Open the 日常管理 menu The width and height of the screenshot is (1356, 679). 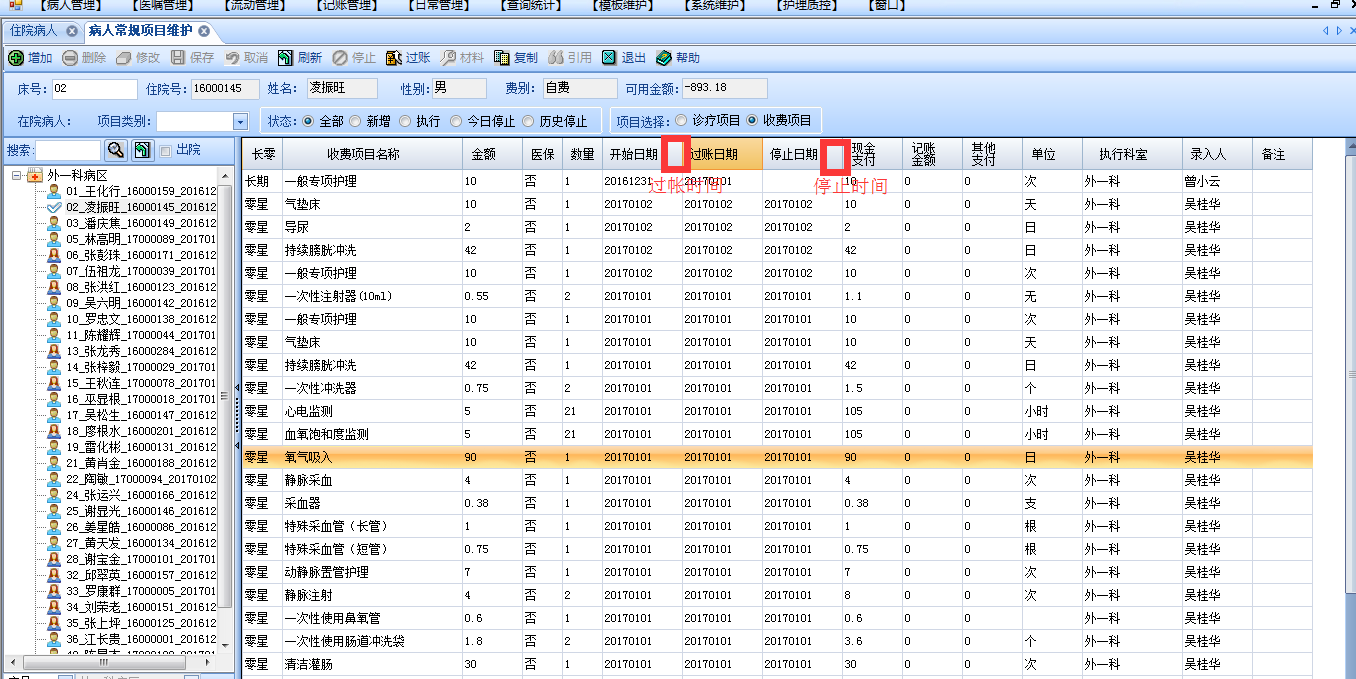[439, 5]
